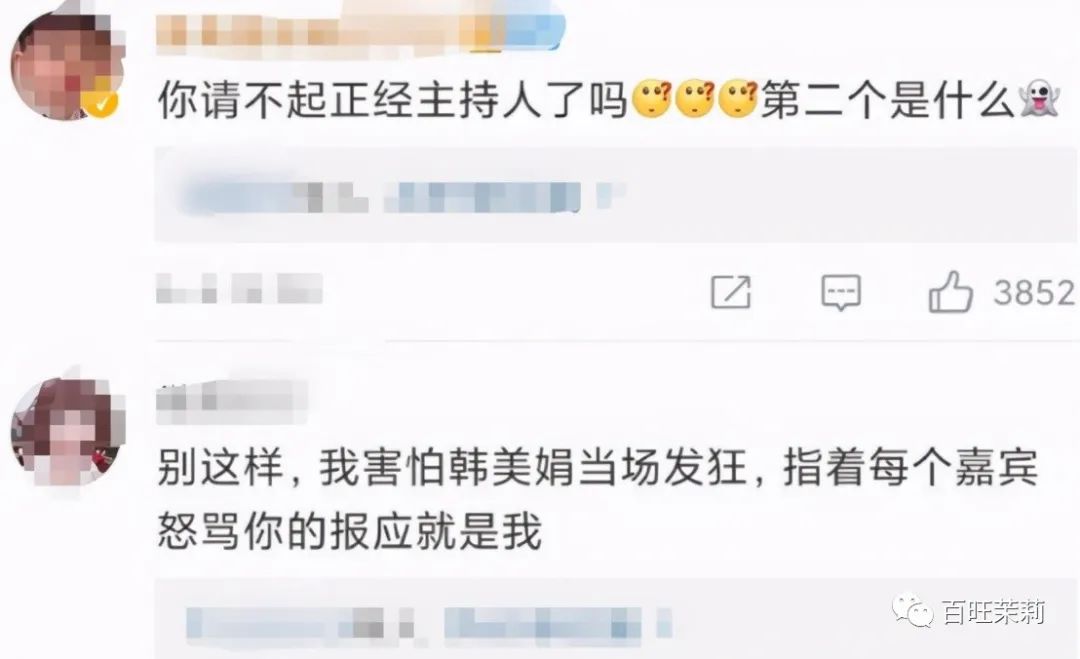Open the blurred reply under the second comment
This screenshot has height=659, width=1080.
click(x=615, y=618)
